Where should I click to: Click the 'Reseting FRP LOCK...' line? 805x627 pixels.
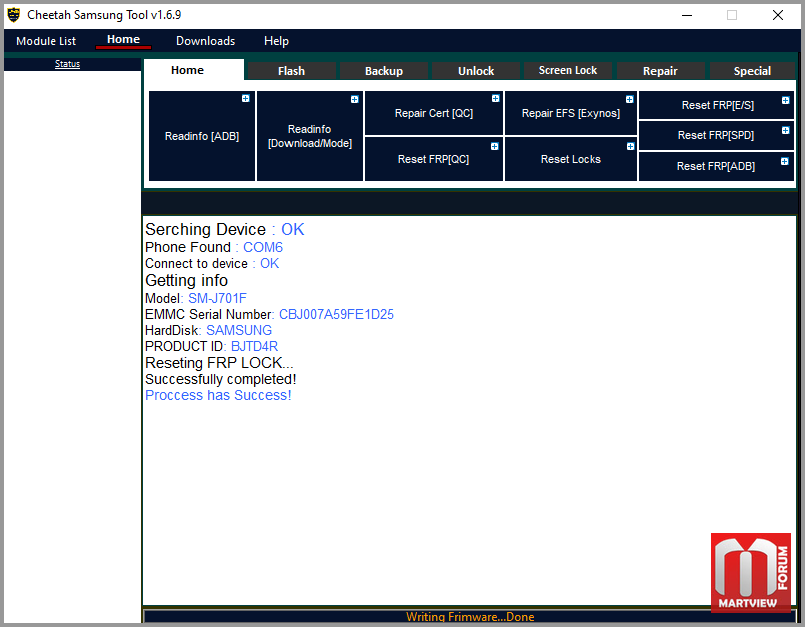[219, 363]
